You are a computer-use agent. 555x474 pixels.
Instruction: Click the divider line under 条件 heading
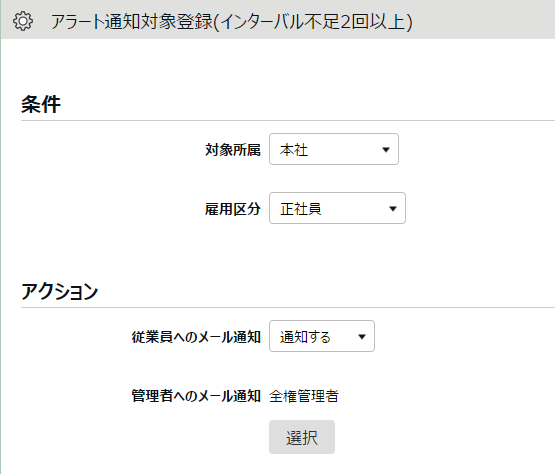coord(288,120)
